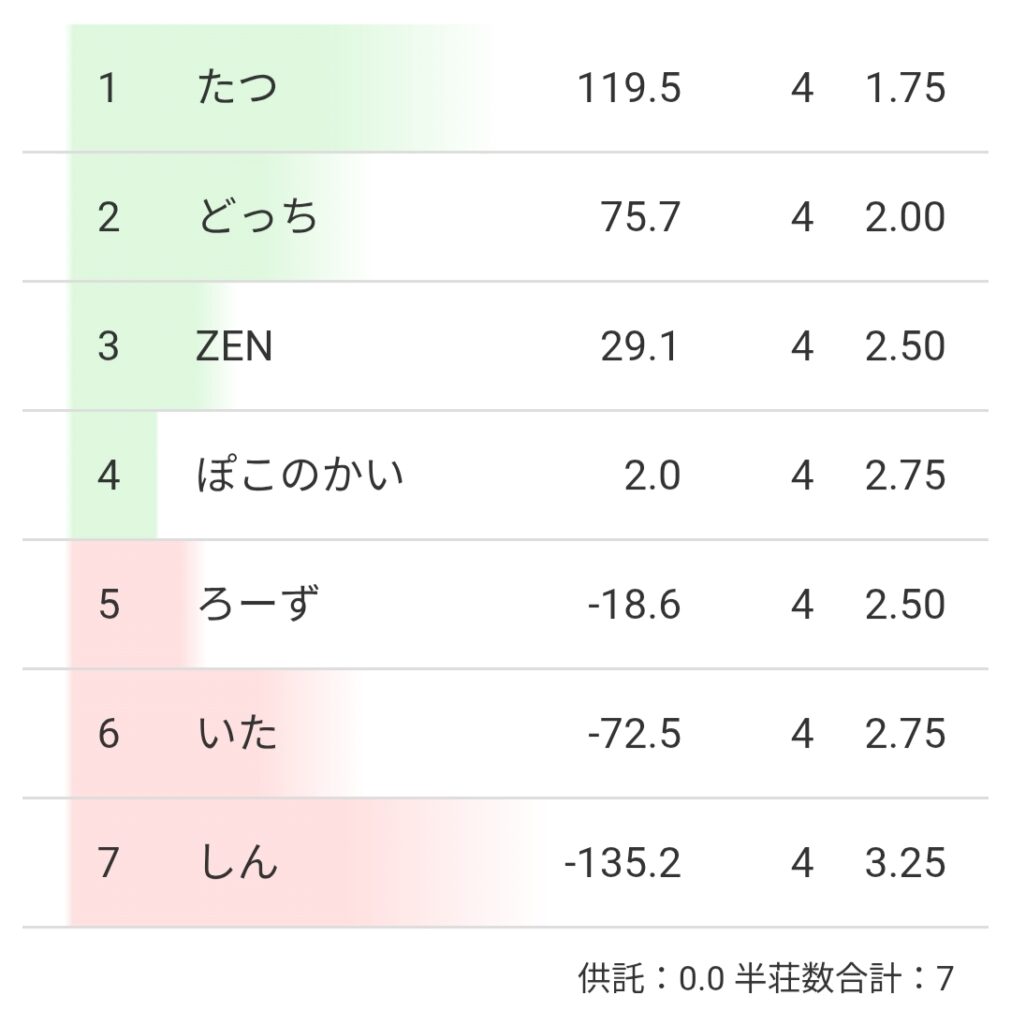Click average rank 1.75
The image size is (1011, 1024).
(905, 88)
